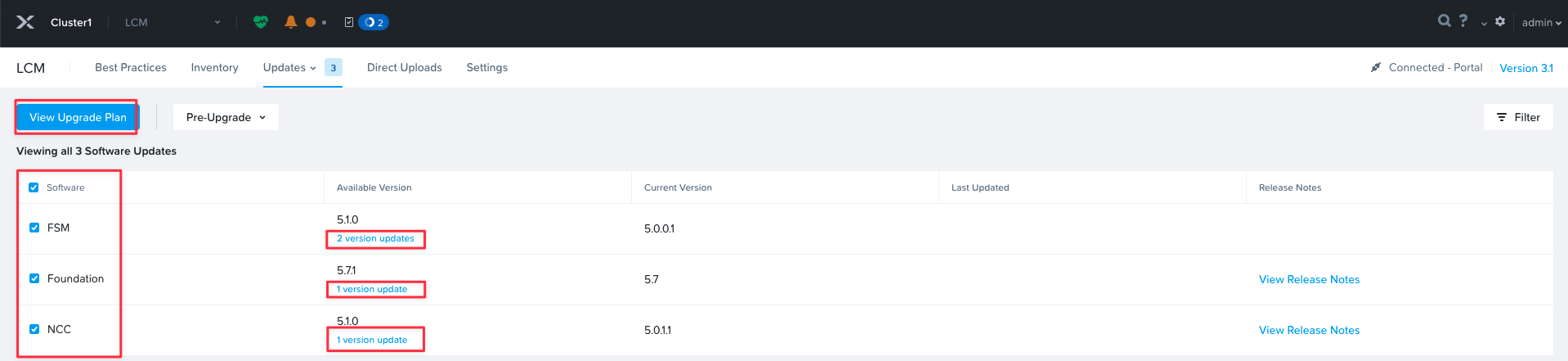Viewport: 1568px width, 361px height.
Task: Switch to the Inventory tab
Action: [214, 67]
